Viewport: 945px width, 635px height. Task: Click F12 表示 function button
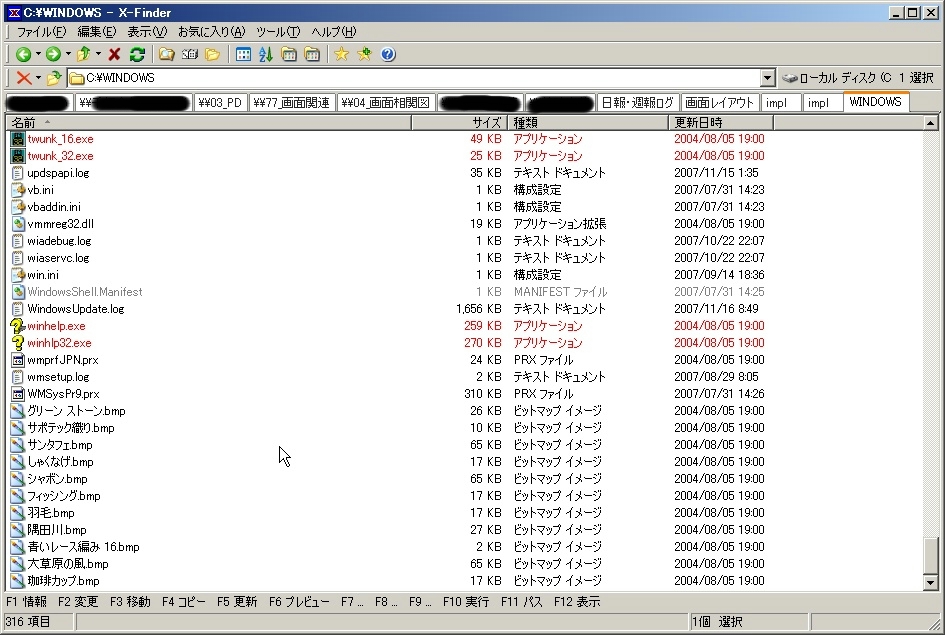[577, 602]
